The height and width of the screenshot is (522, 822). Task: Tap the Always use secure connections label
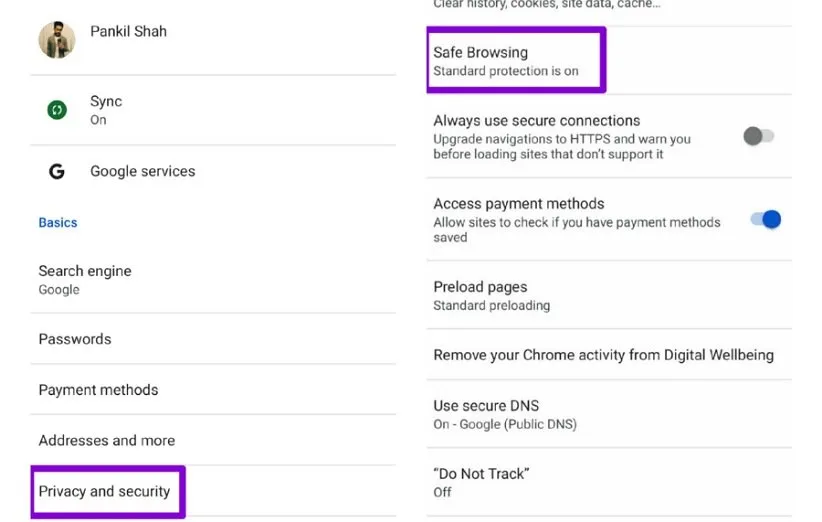tap(537, 121)
